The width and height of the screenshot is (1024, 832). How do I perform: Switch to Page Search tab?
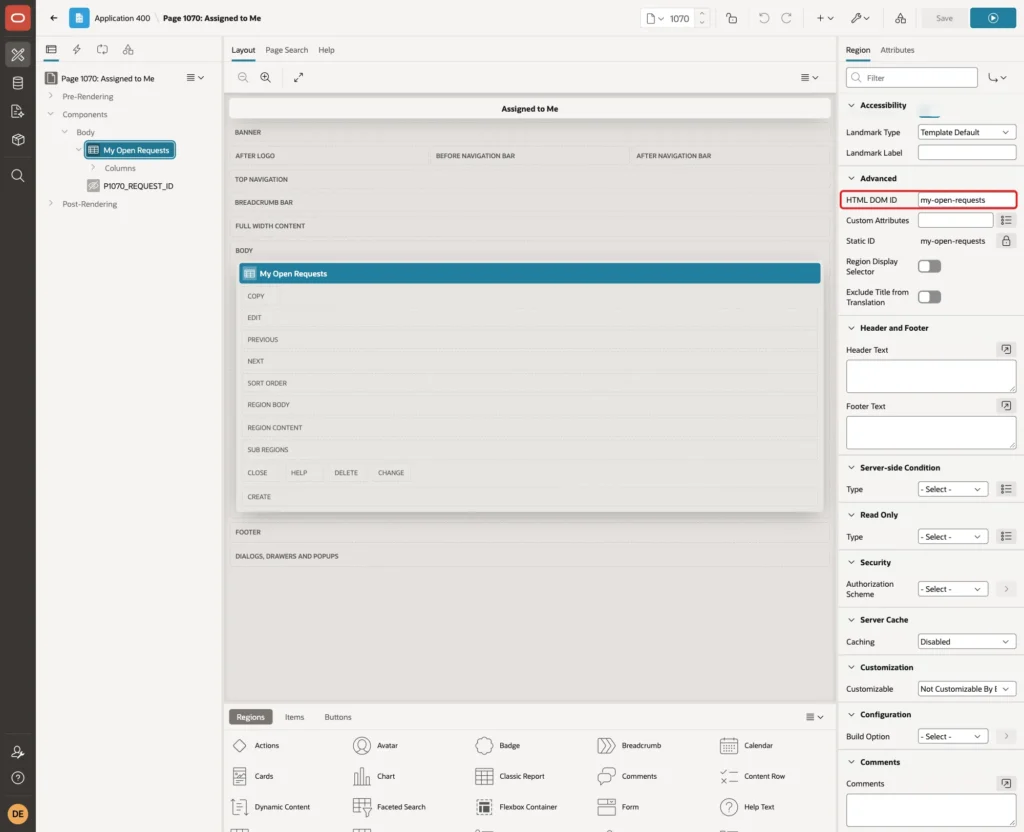(x=286, y=50)
